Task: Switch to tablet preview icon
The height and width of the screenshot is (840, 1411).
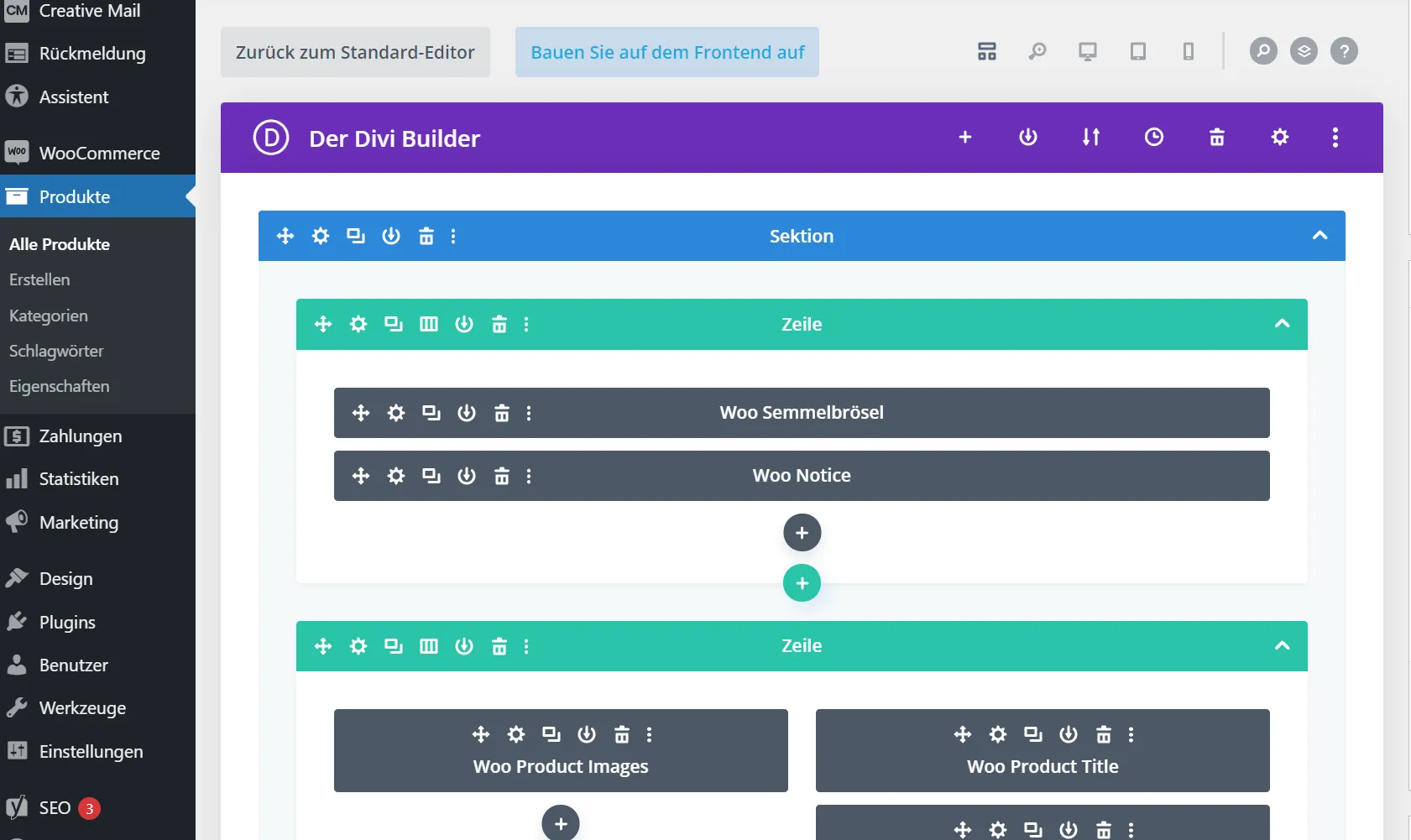Action: point(1138,52)
